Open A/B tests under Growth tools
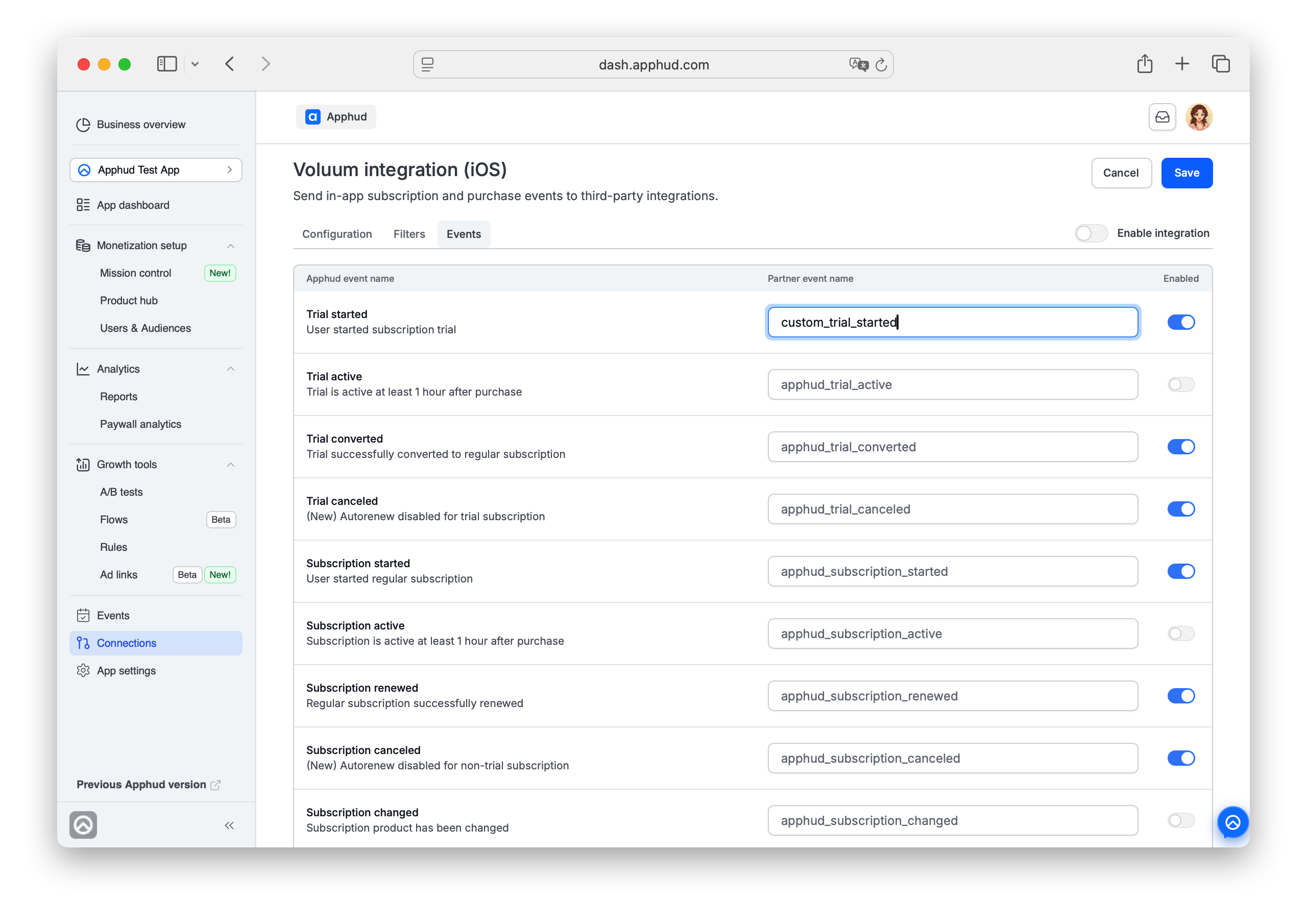Viewport: 1307px width, 924px height. [x=121, y=492]
